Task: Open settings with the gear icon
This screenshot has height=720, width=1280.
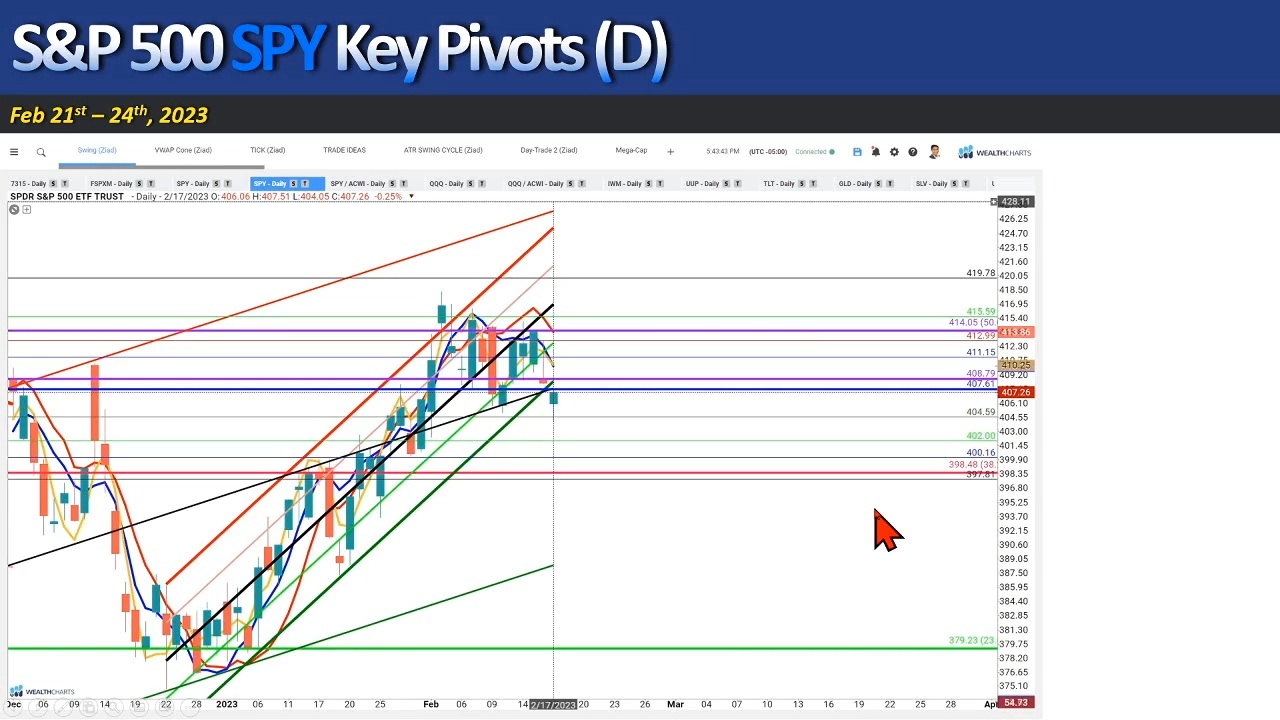Action: (x=894, y=152)
